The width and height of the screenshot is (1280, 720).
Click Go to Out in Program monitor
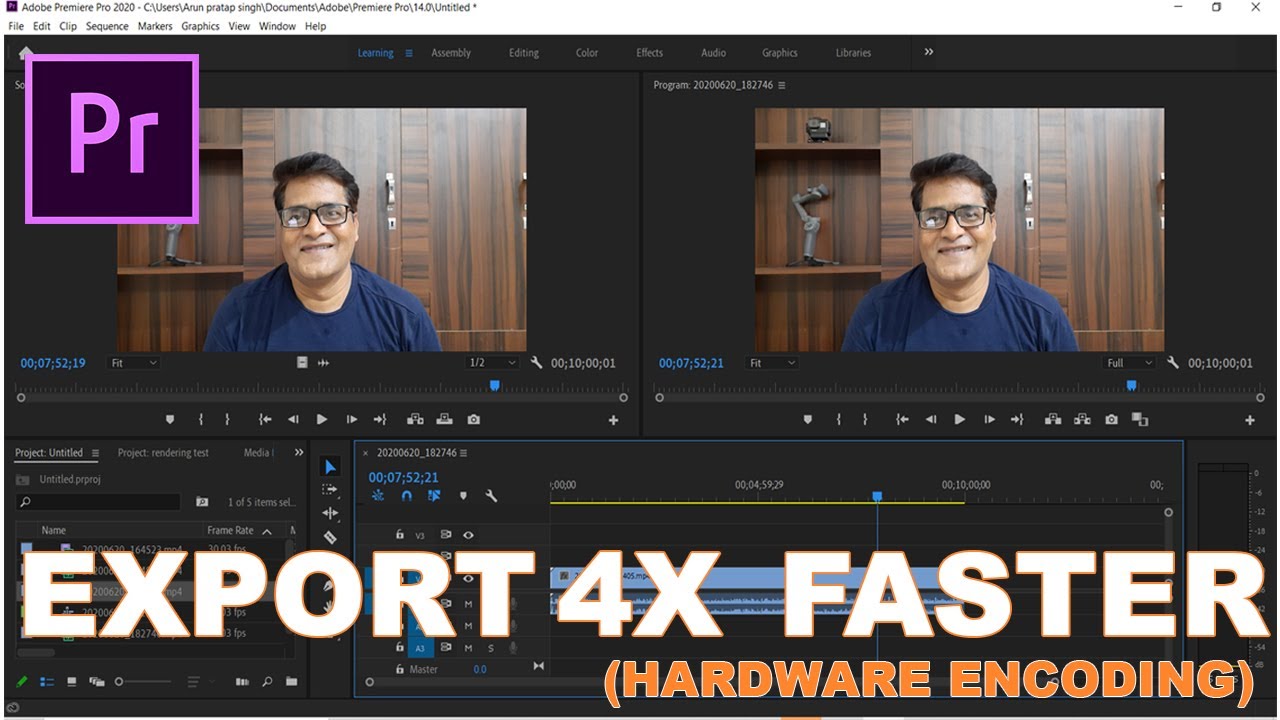pyautogui.click(x=1017, y=420)
